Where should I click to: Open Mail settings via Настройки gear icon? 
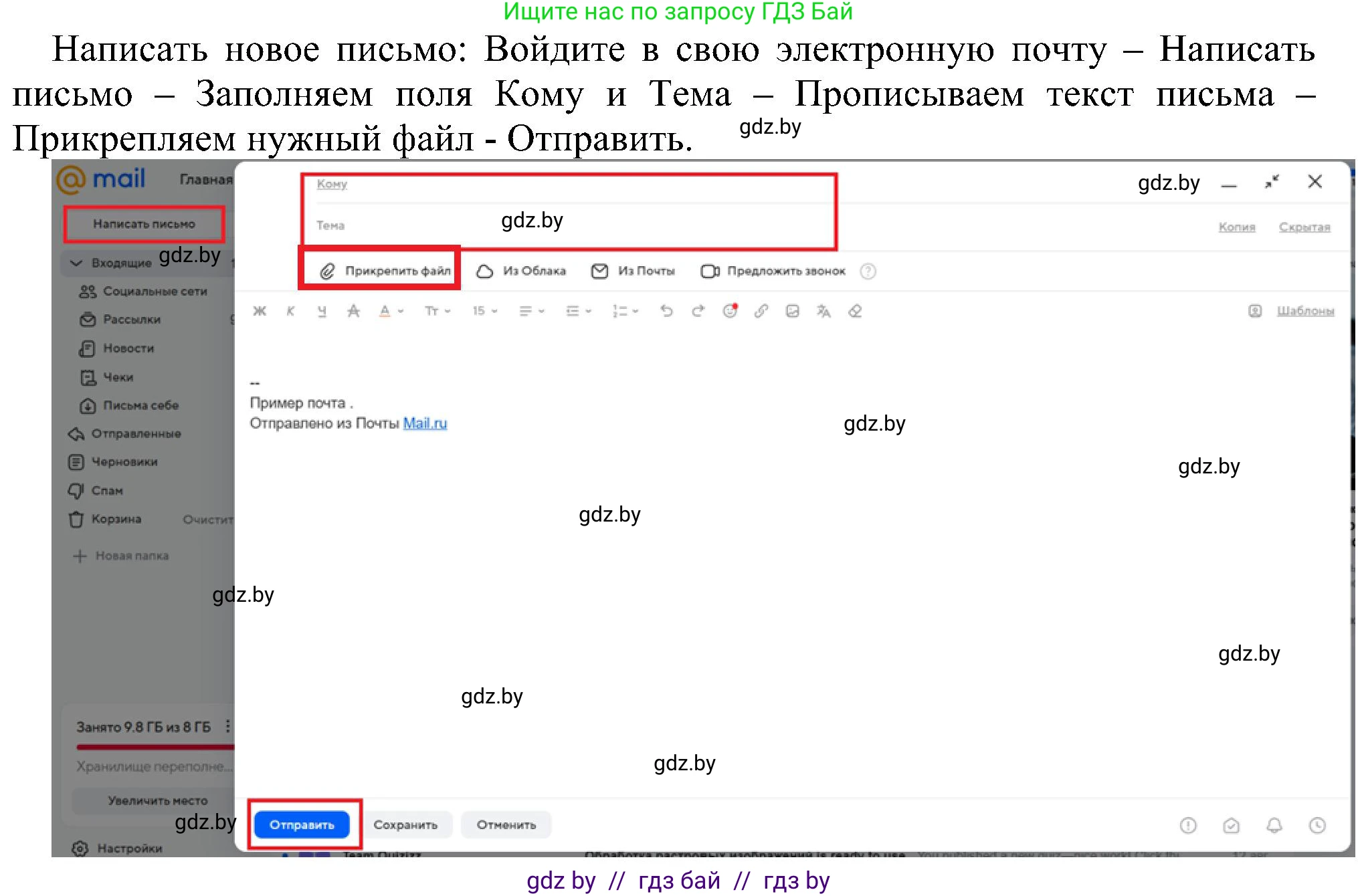tap(80, 848)
